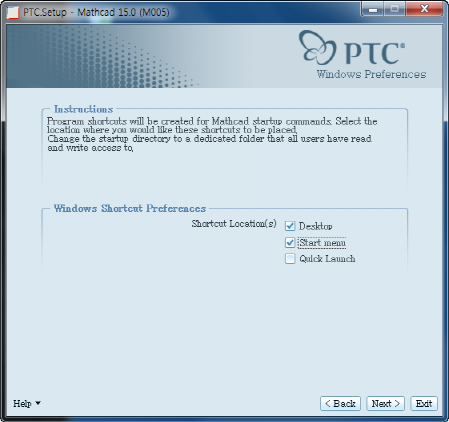
Task: Click the Windows Shortcut Preferences label
Action: (x=130, y=208)
